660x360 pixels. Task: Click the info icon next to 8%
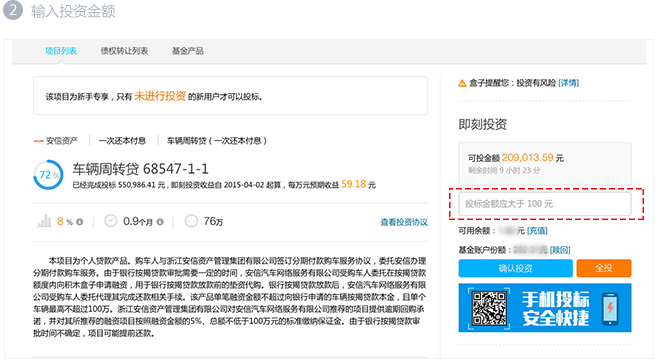(80, 222)
